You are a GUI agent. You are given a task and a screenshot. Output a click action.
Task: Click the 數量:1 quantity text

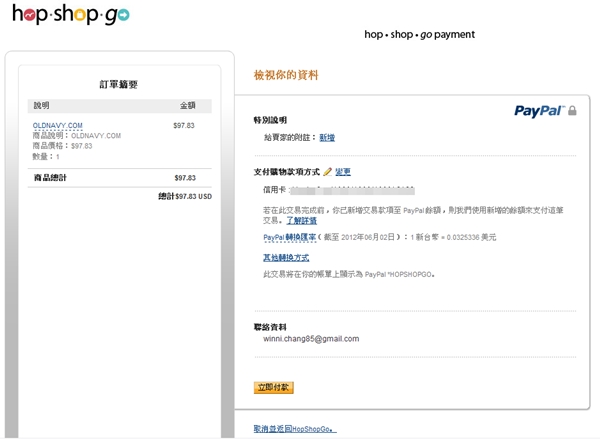(46, 157)
